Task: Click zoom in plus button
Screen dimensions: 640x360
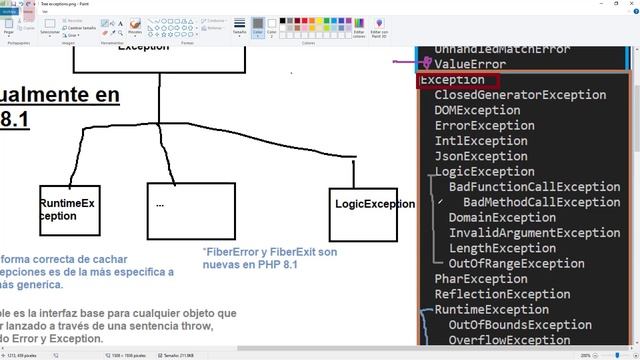Action: pyautogui.click(x=636, y=356)
